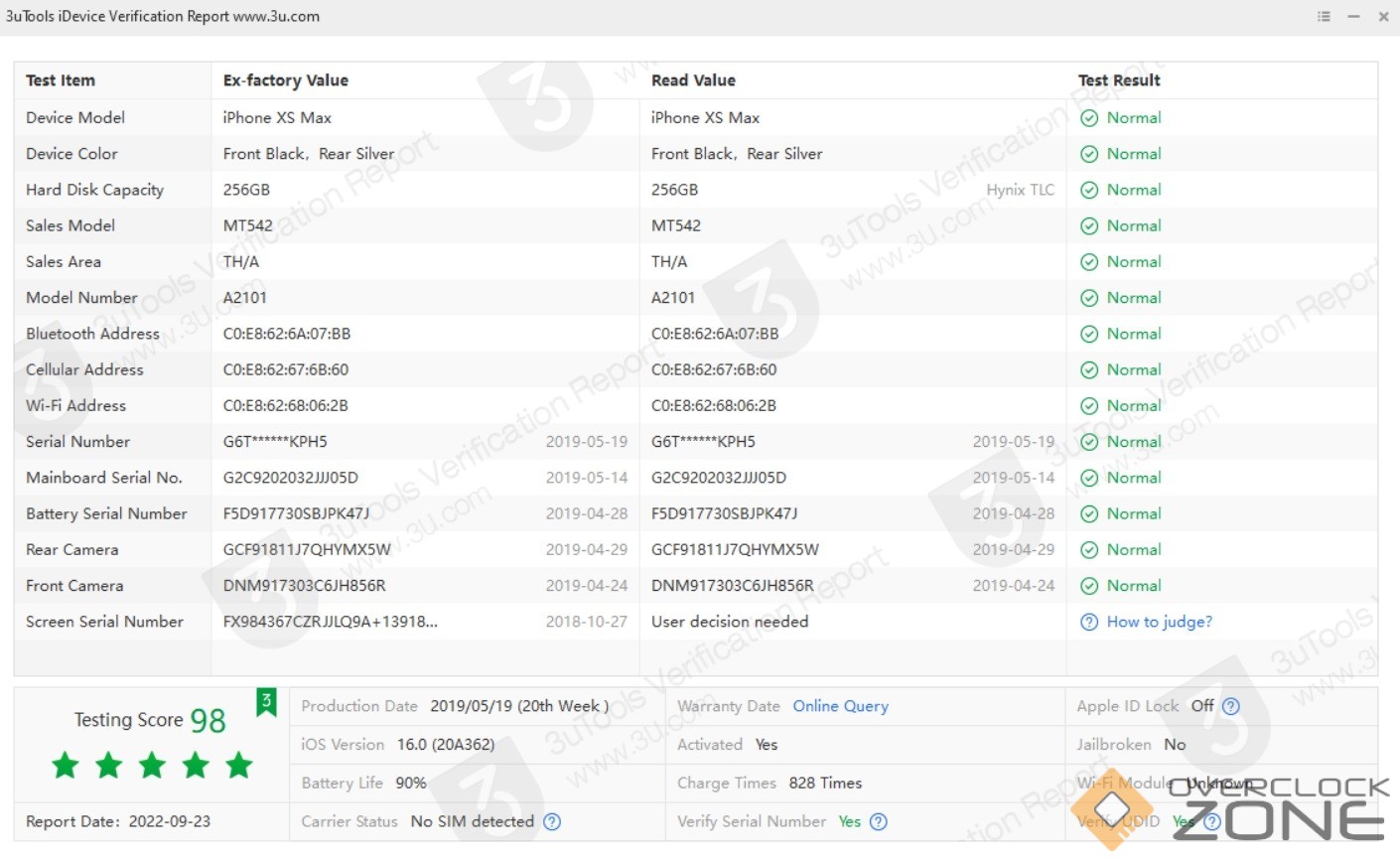
Task: Select the Read Value MT542 cell
Action: click(x=676, y=225)
